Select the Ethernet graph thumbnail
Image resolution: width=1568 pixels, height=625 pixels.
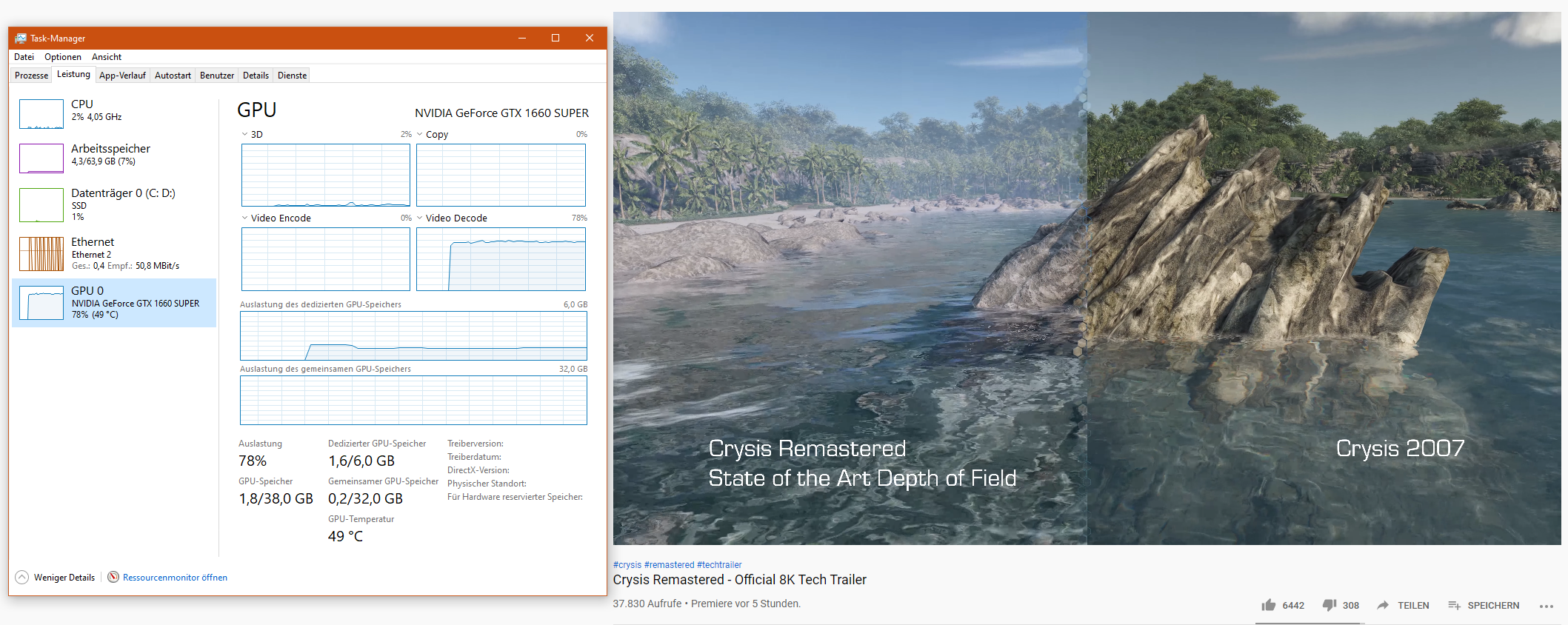(41, 254)
